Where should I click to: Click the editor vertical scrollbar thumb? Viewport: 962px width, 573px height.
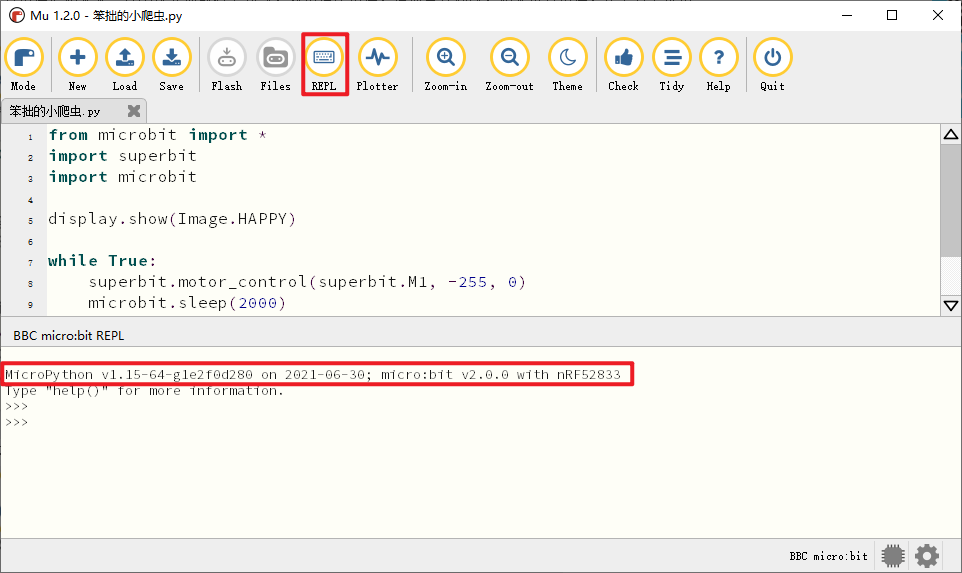[951, 201]
